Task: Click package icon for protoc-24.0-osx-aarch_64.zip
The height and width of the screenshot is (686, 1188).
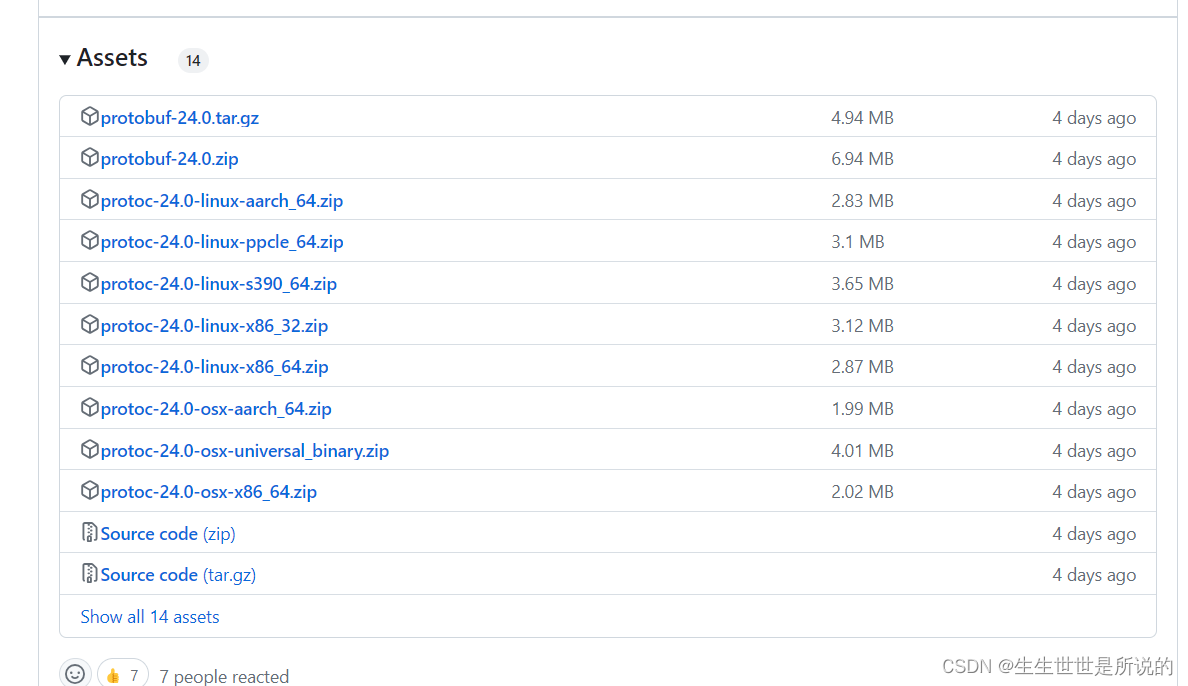Action: [x=89, y=407]
